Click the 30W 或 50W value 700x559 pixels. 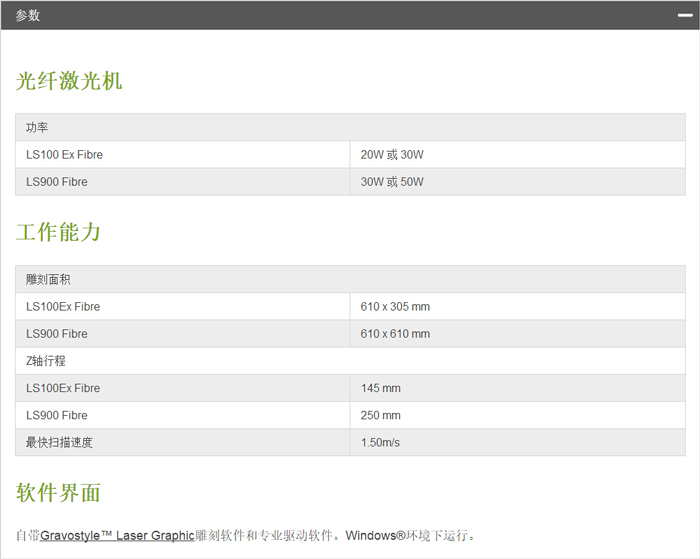pyautogui.click(x=392, y=182)
